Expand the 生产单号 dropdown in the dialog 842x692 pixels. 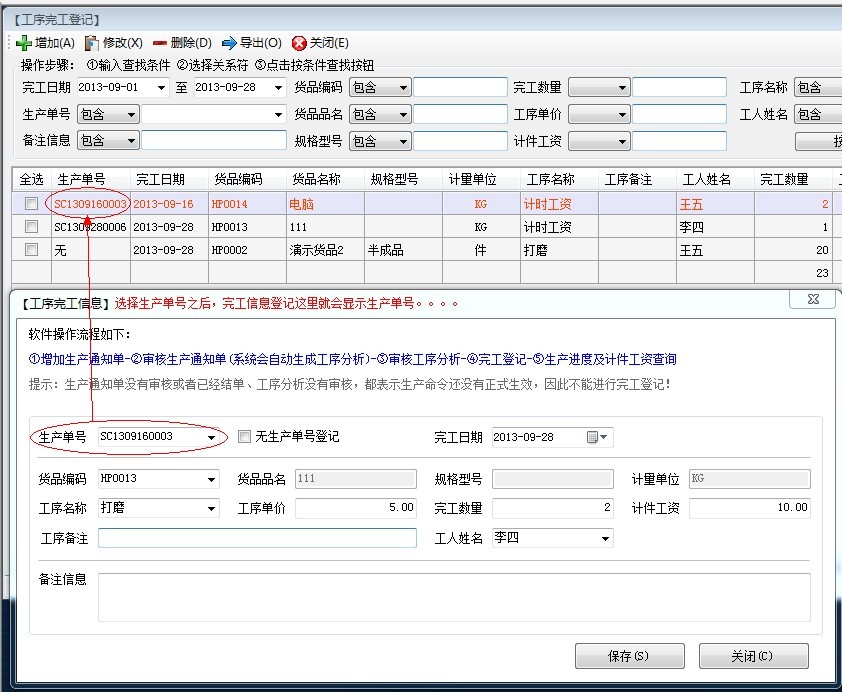211,437
